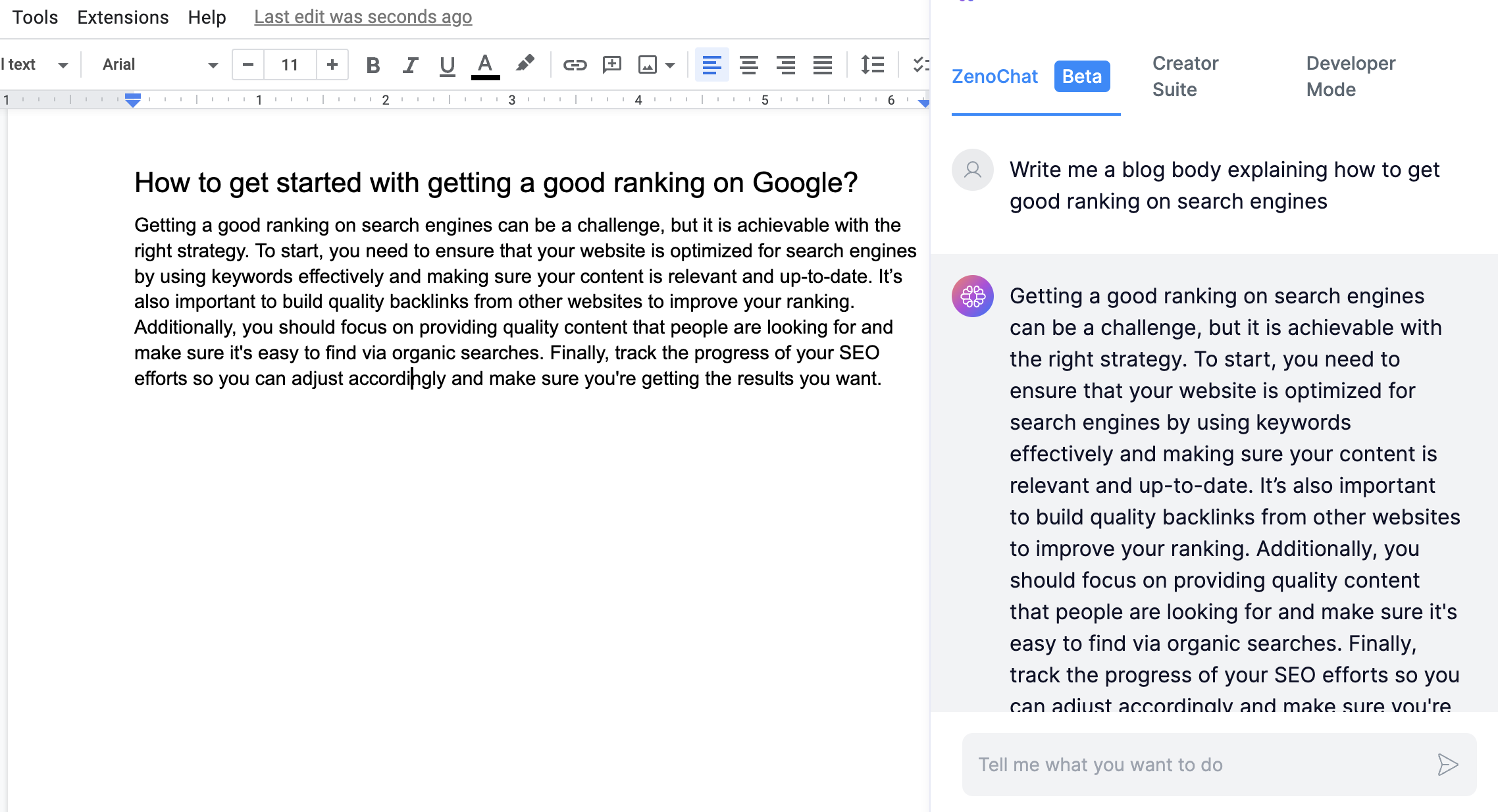Enable right text alignment

[x=786, y=64]
